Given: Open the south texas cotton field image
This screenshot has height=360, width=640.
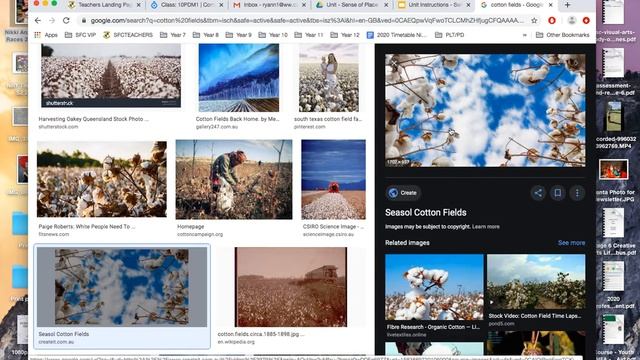Looking at the screenshot, I should [329, 78].
